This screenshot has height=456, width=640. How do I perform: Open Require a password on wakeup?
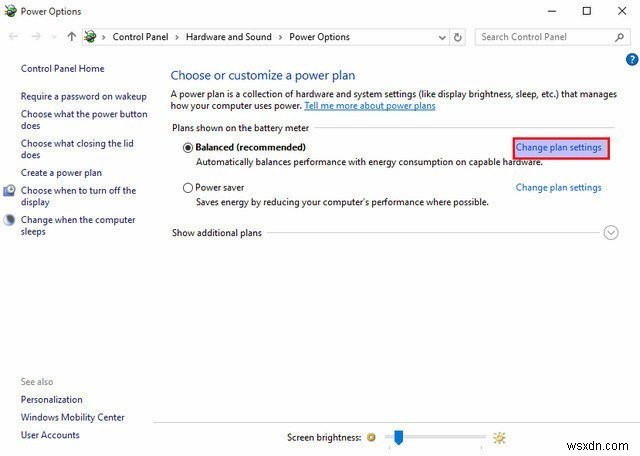[83, 96]
